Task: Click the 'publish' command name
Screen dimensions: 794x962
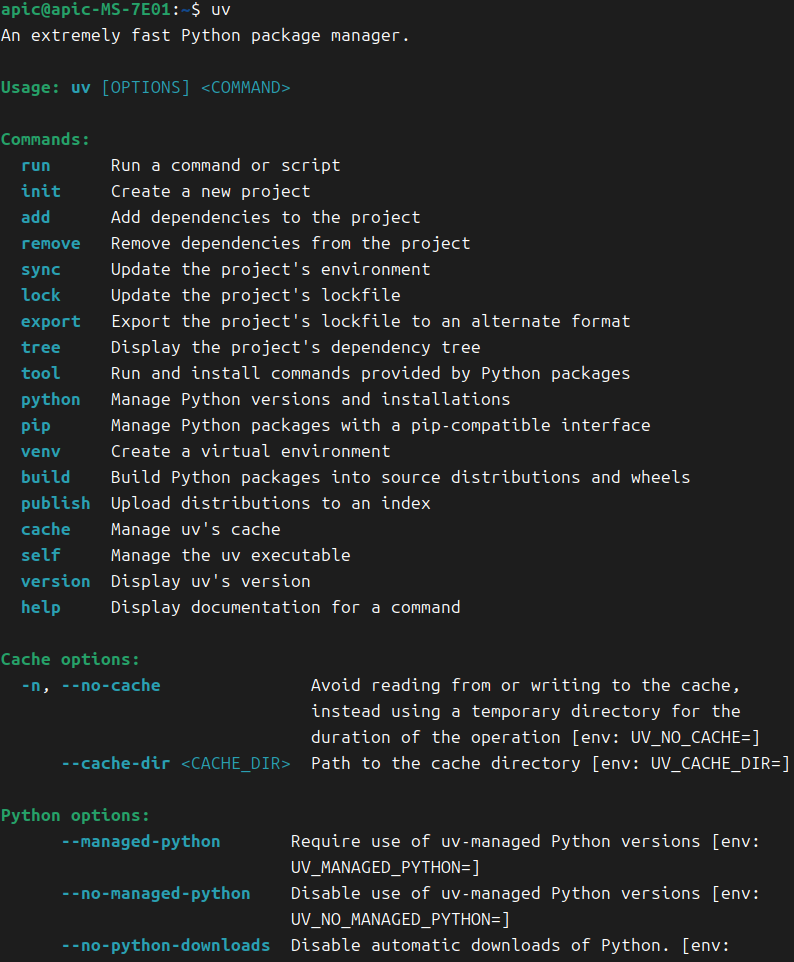Action: tap(56, 504)
